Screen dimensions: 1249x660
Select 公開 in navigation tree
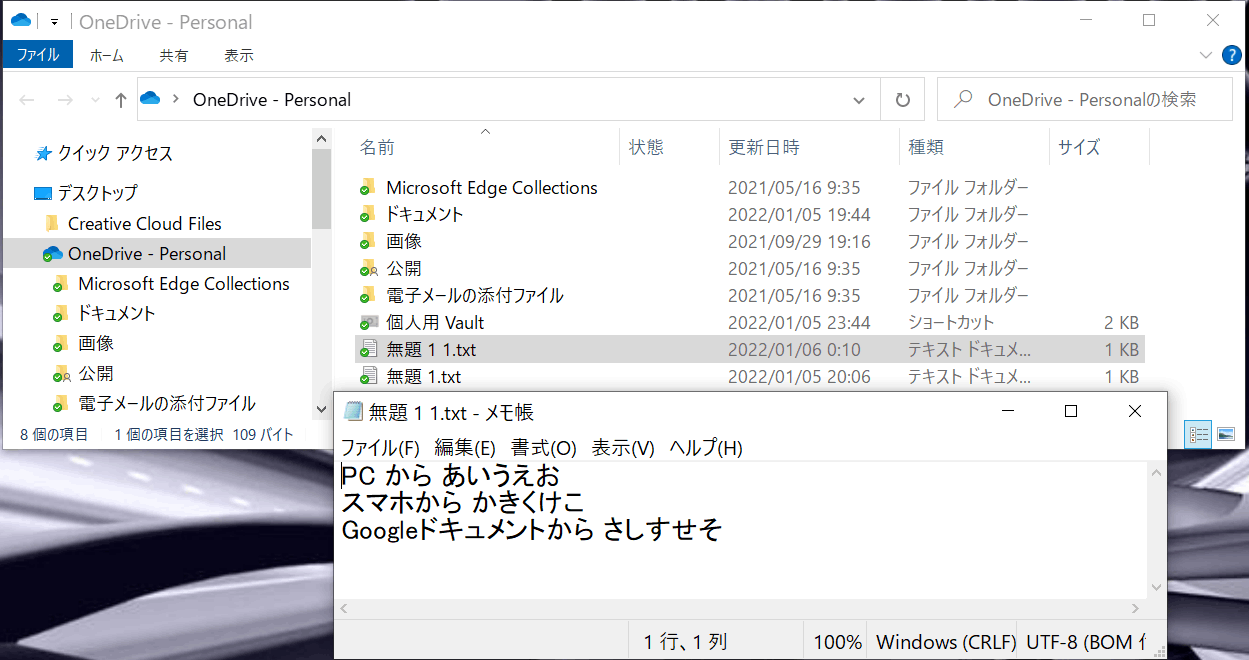[96, 373]
